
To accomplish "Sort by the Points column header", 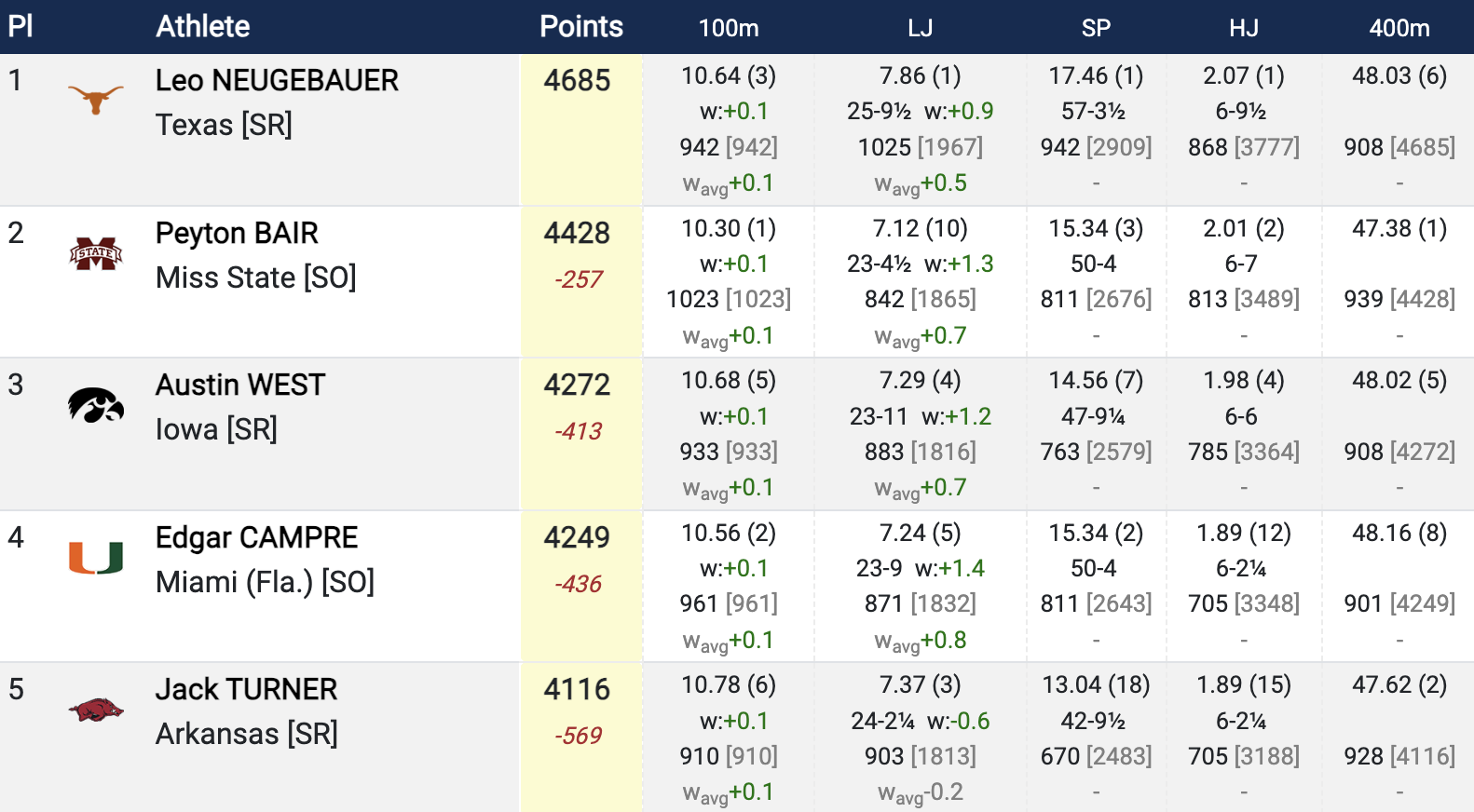I will click(x=580, y=27).
